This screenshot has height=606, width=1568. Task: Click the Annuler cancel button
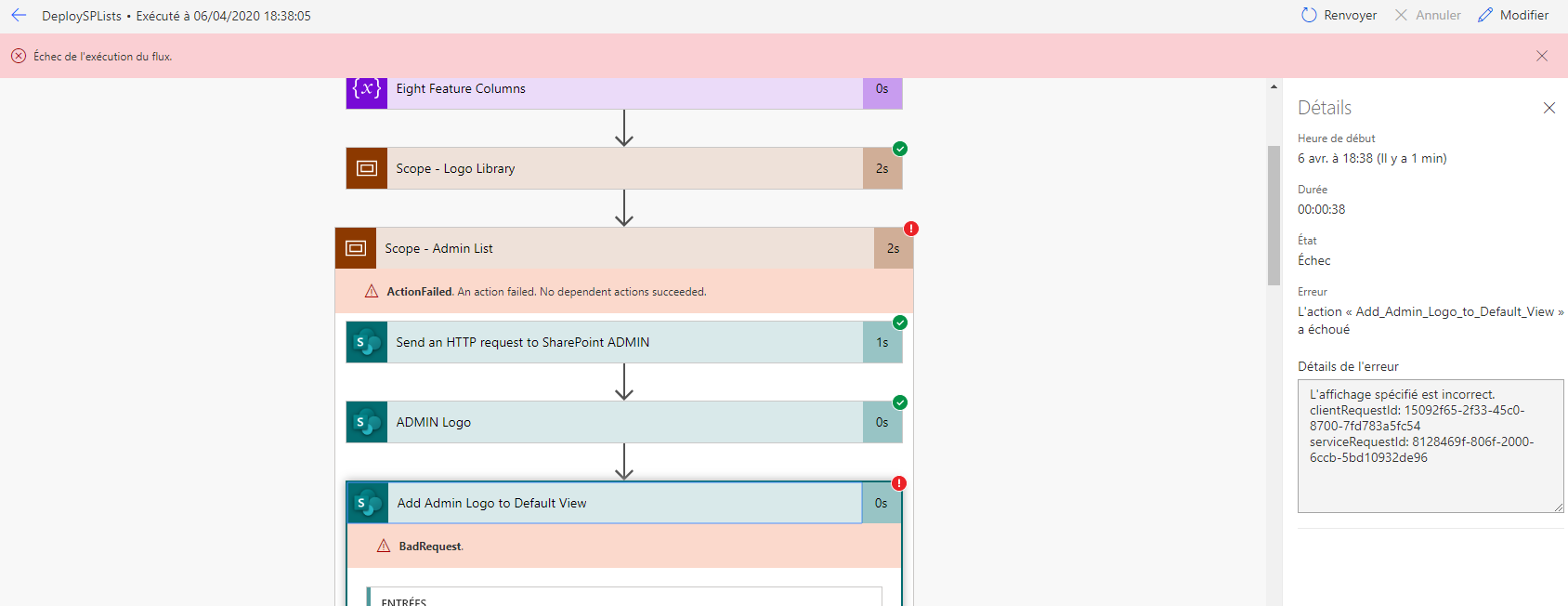(1428, 15)
